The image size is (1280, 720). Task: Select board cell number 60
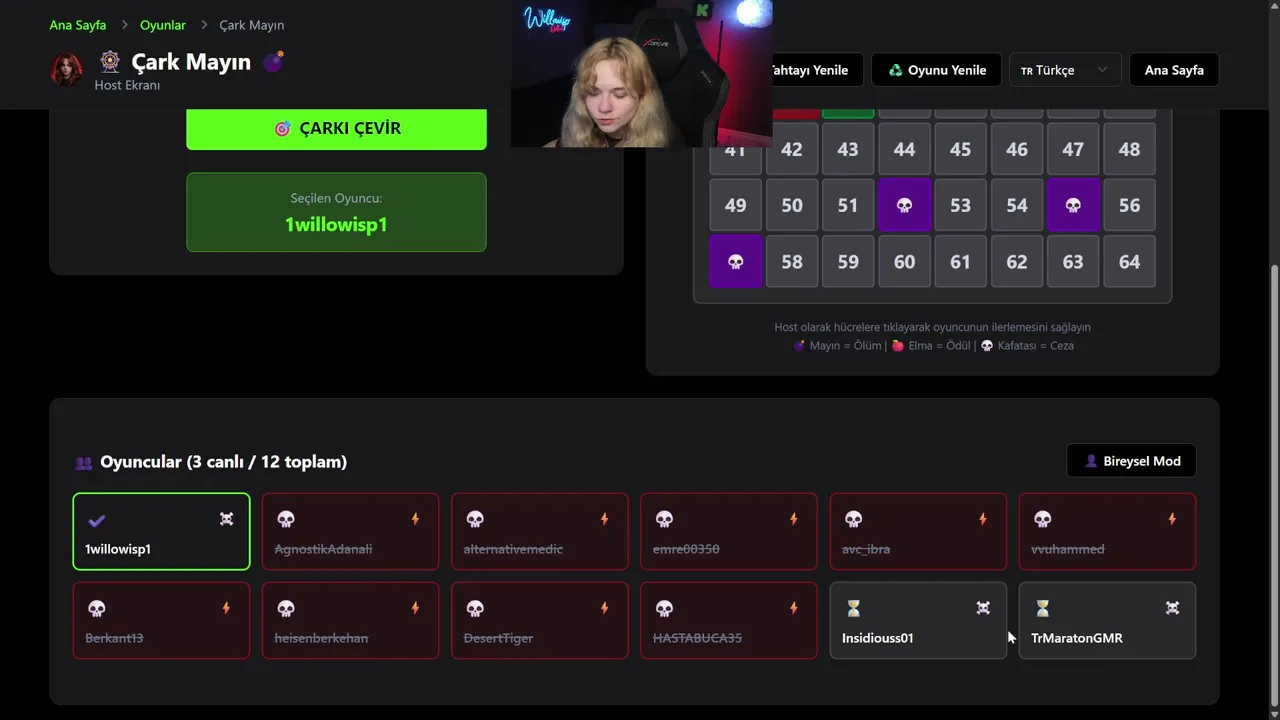(904, 262)
